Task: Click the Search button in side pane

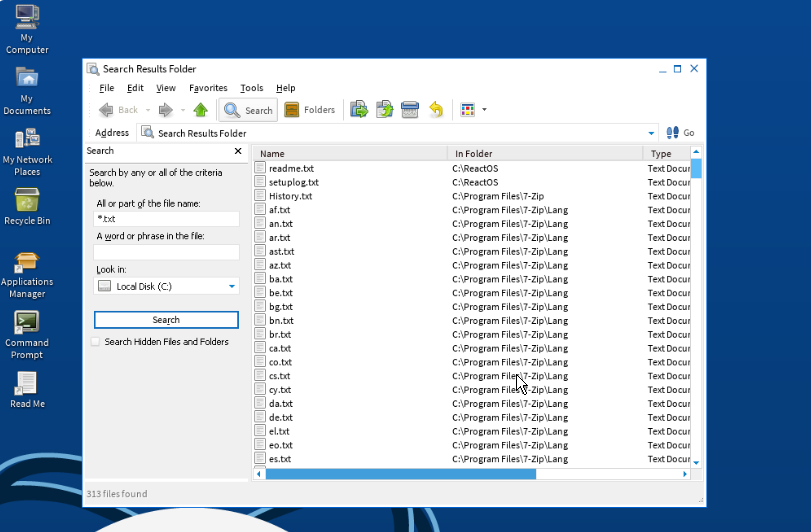Action: pyautogui.click(x=166, y=320)
